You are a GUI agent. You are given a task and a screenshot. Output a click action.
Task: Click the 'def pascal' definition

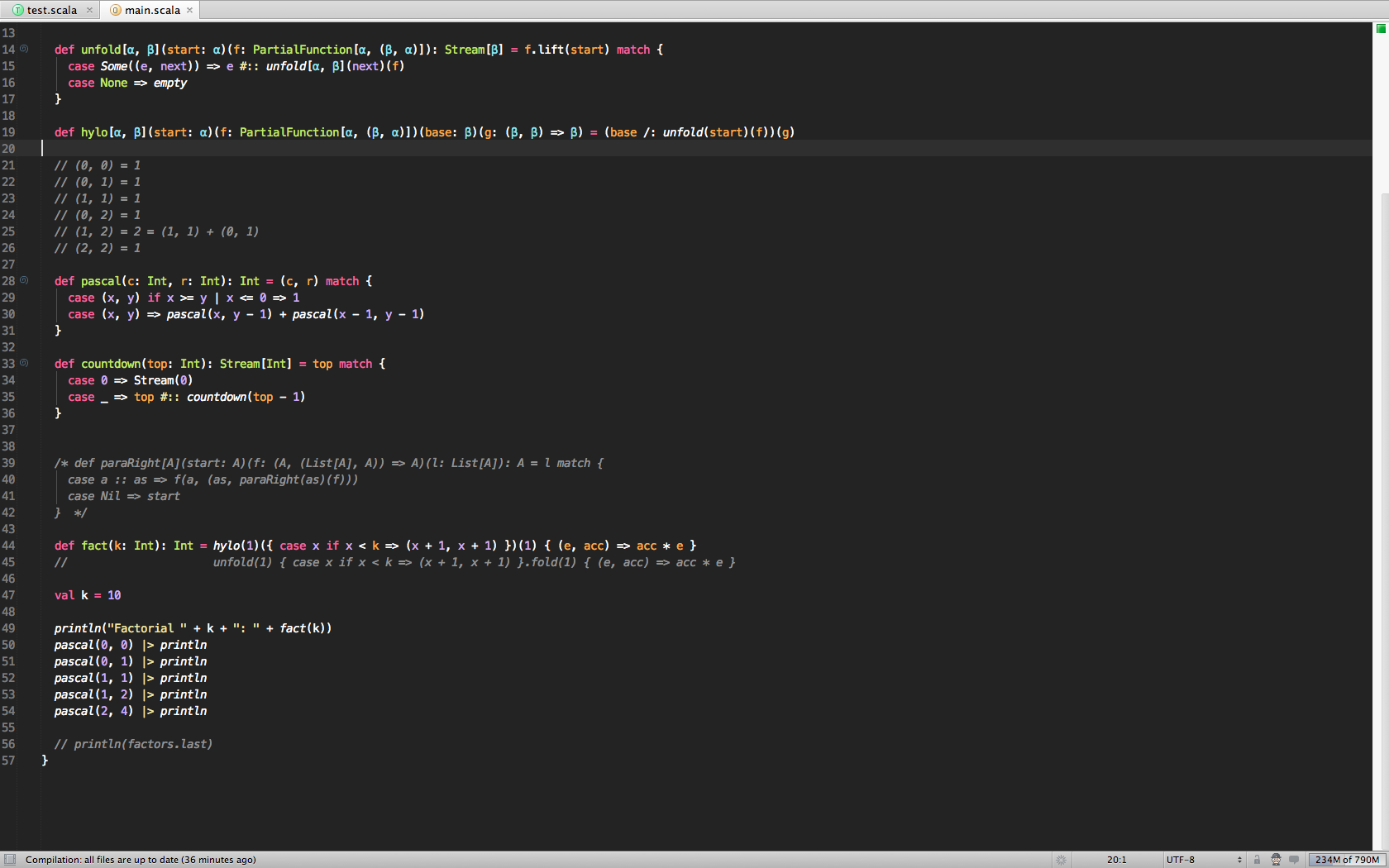[x=213, y=281]
